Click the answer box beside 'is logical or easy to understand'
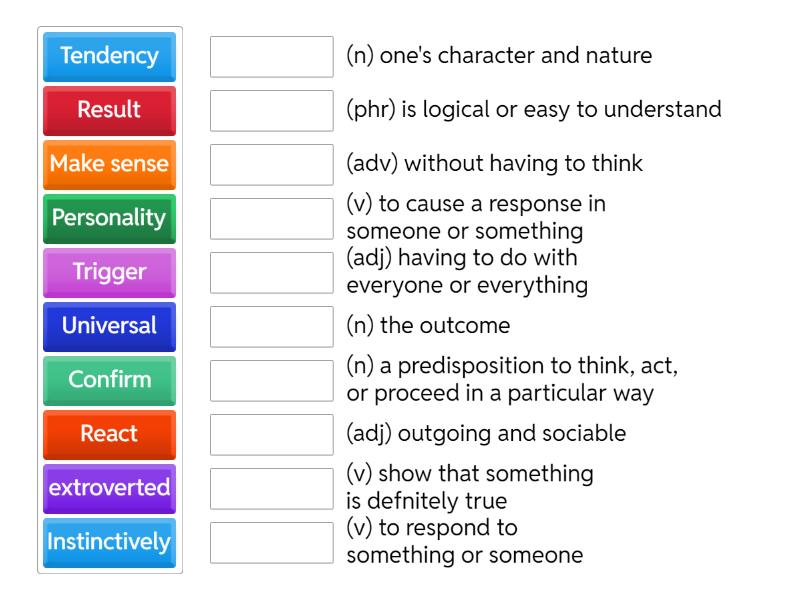 [x=272, y=111]
